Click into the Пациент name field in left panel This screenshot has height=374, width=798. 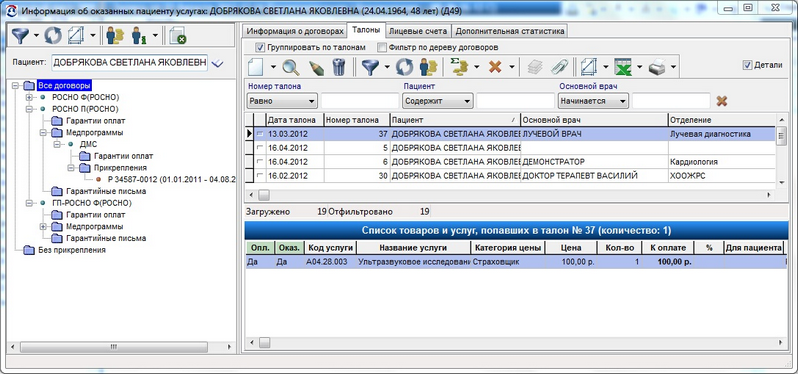tap(129, 63)
